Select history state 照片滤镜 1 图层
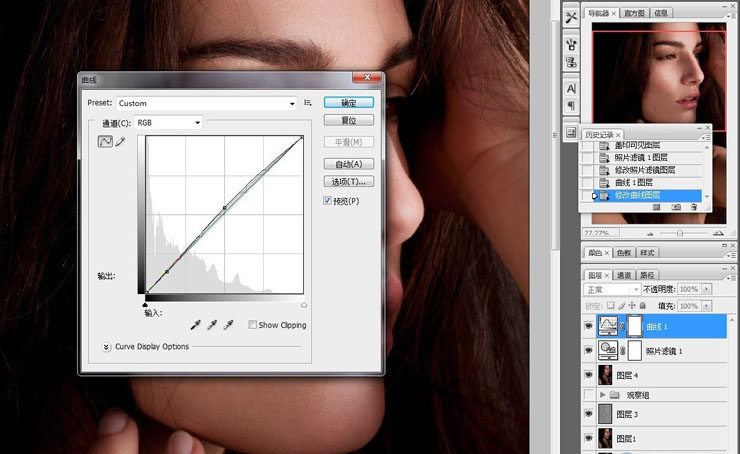 pos(641,158)
